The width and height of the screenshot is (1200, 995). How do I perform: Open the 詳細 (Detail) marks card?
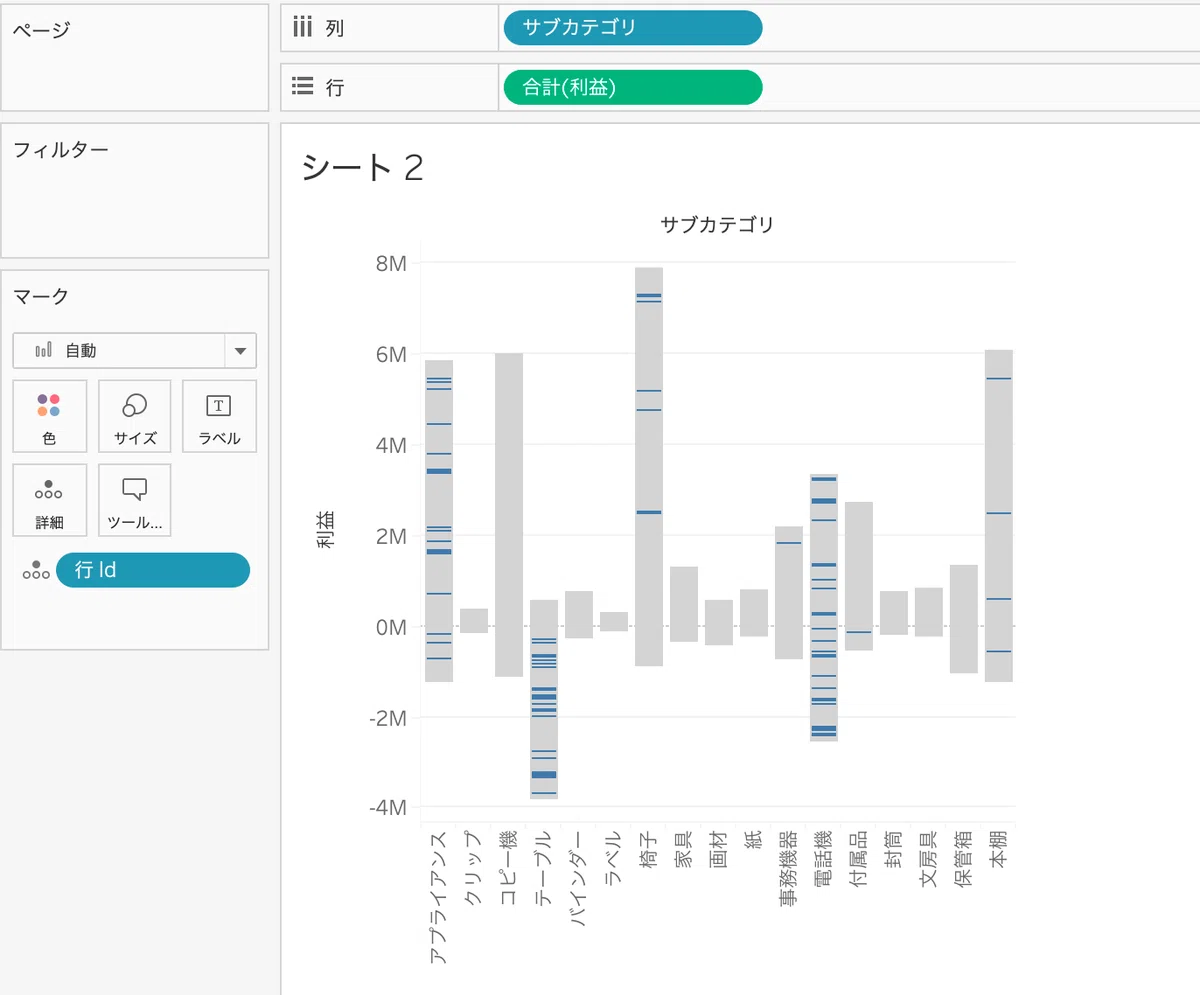(x=49, y=501)
